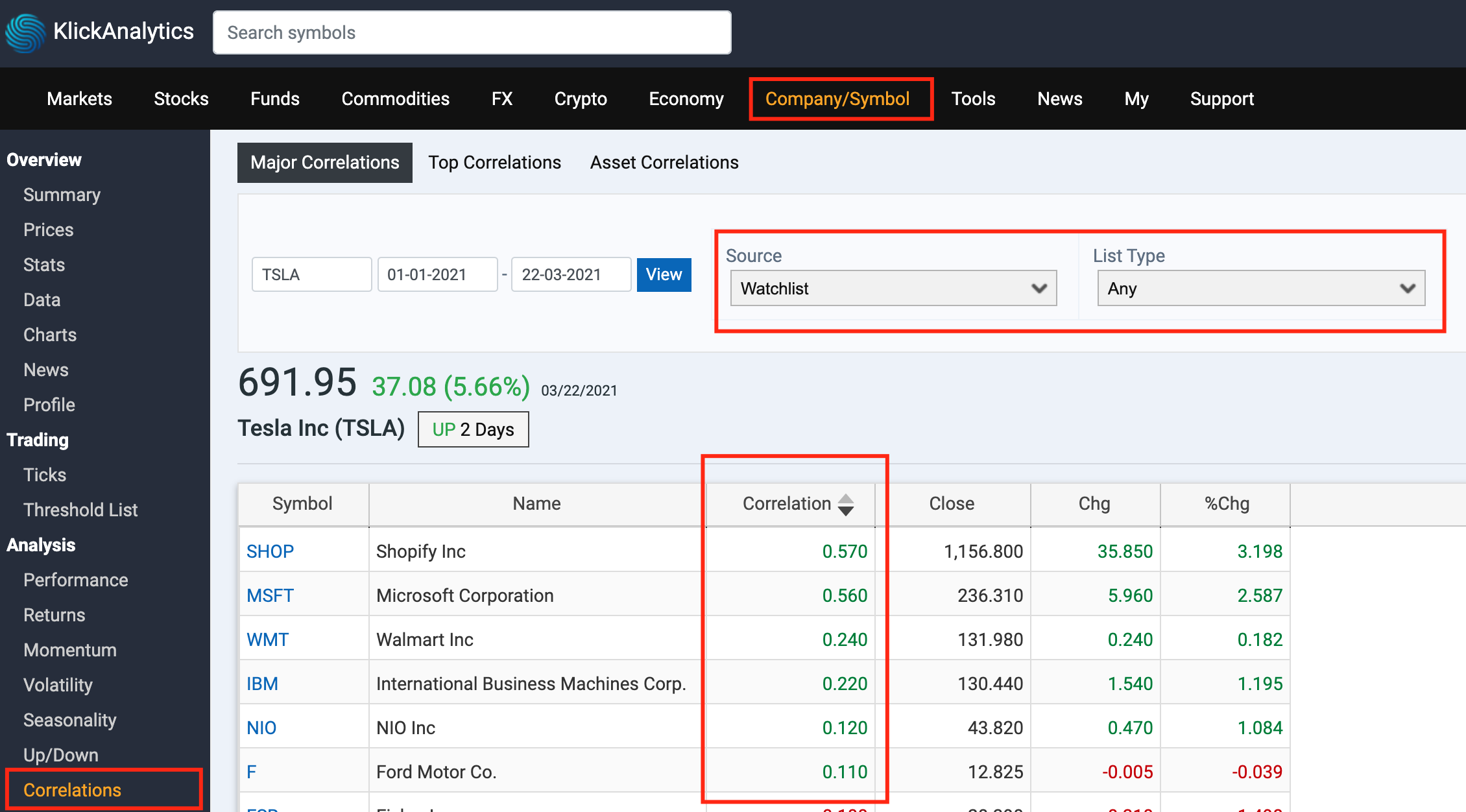Open Data in the sidebar
1466x812 pixels.
(x=42, y=300)
